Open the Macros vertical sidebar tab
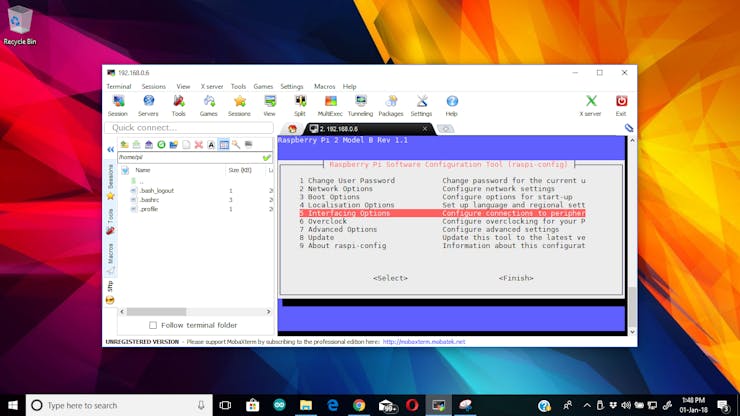Image resolution: width=740 pixels, height=416 pixels. pos(110,258)
